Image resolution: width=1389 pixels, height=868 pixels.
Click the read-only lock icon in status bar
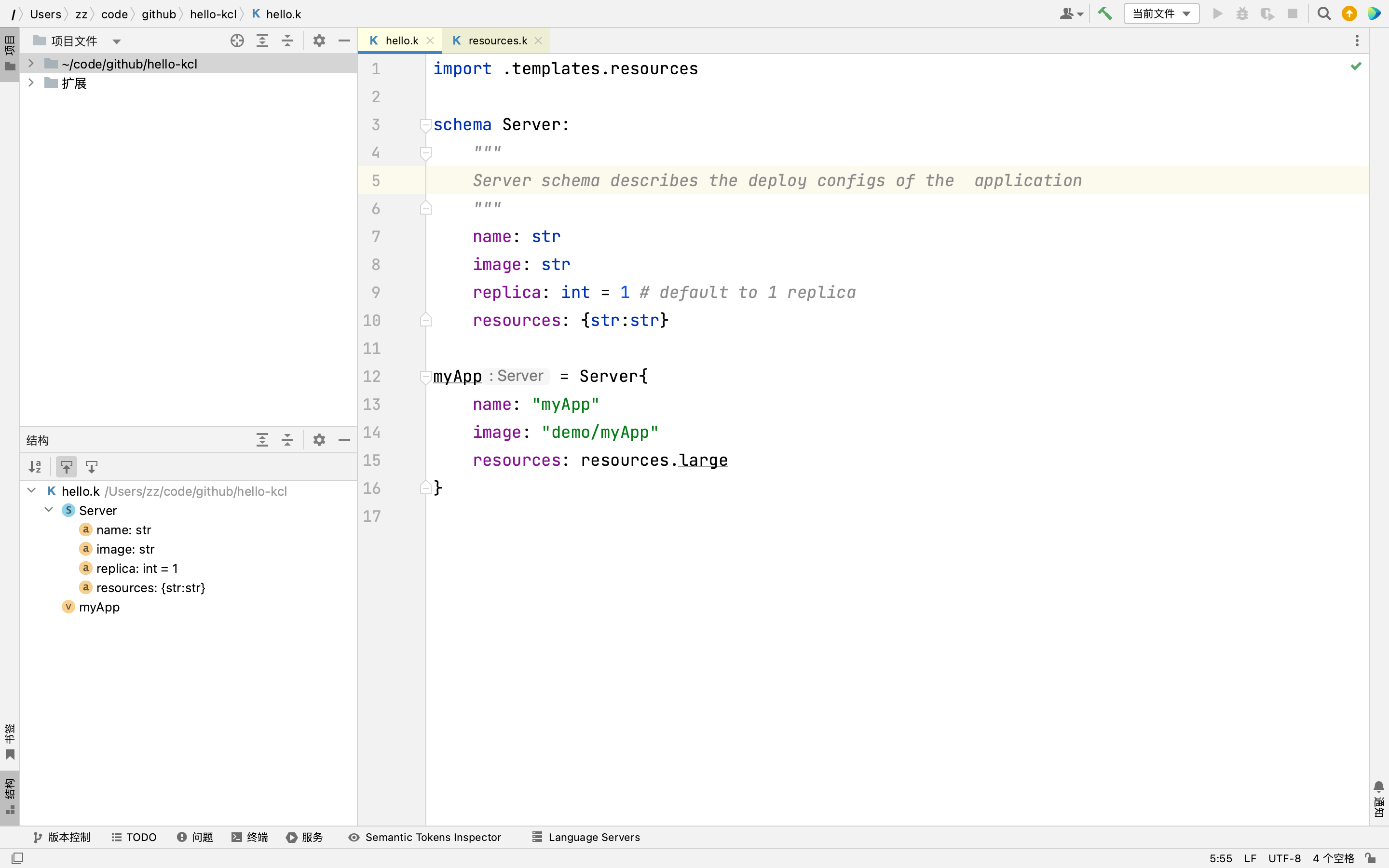click(x=1371, y=858)
